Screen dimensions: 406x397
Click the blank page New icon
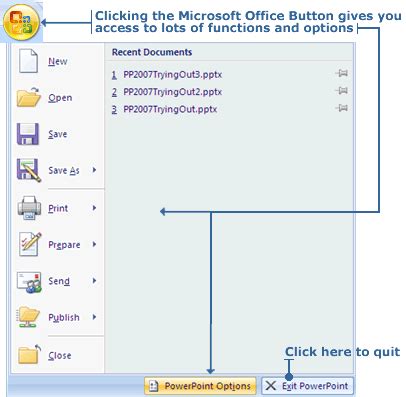[x=28, y=61]
